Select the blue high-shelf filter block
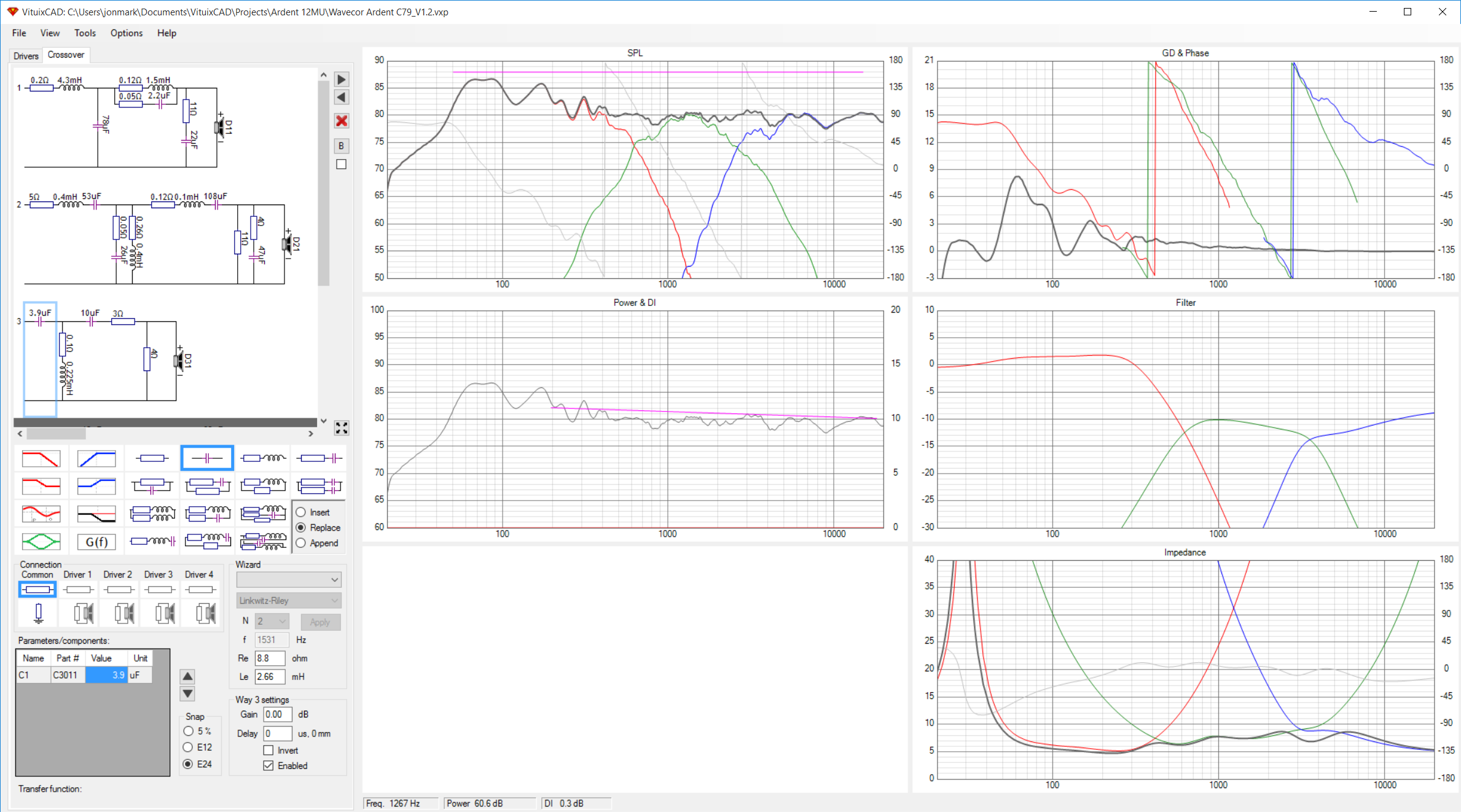The image size is (1461, 812). (96, 486)
